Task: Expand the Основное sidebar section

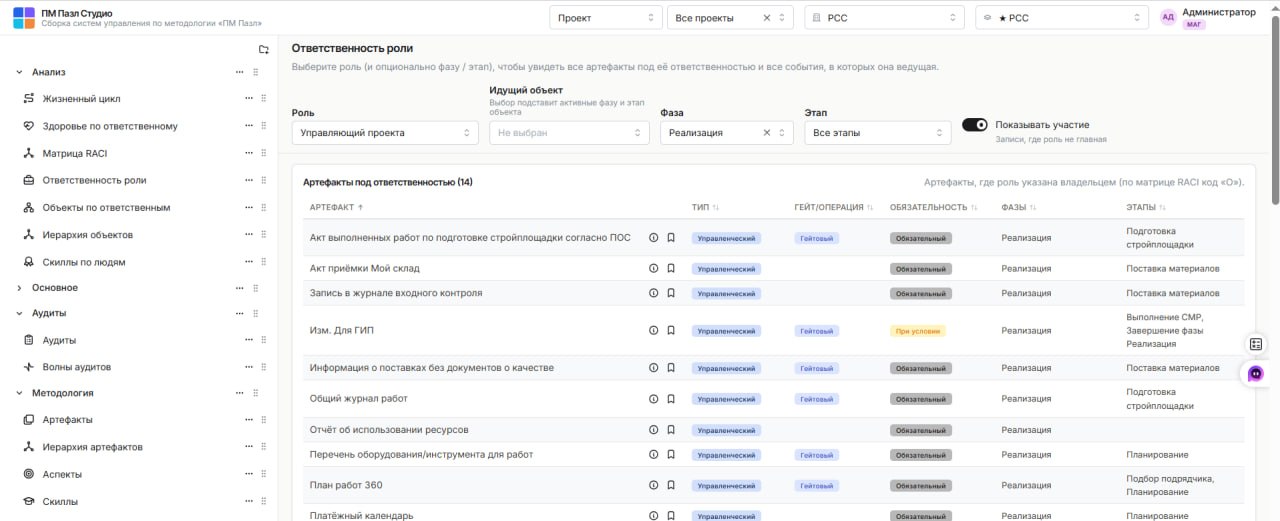Action: pos(54,288)
